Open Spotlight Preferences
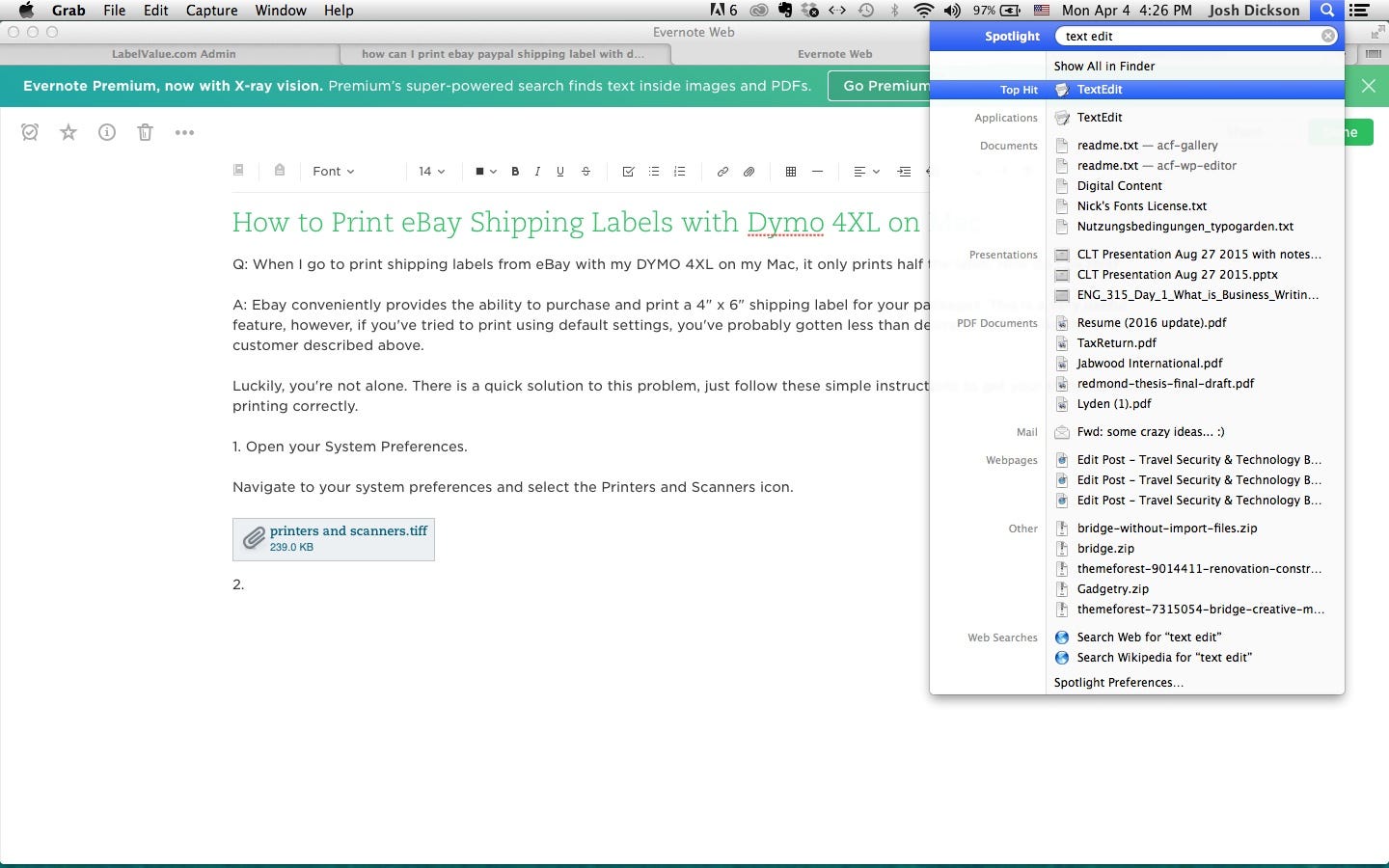This screenshot has width=1389, height=868. (1119, 683)
